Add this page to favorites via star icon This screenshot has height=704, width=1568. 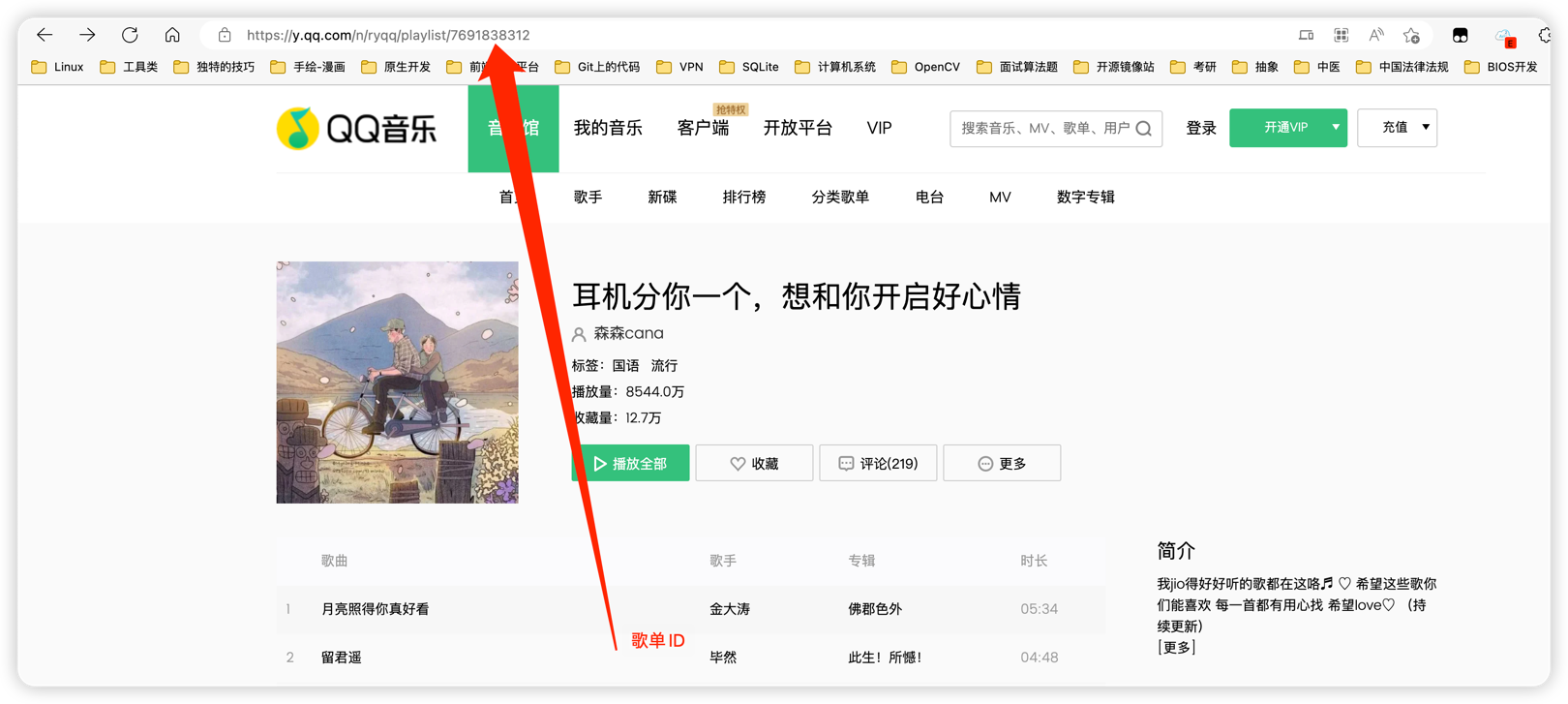pos(1411,36)
